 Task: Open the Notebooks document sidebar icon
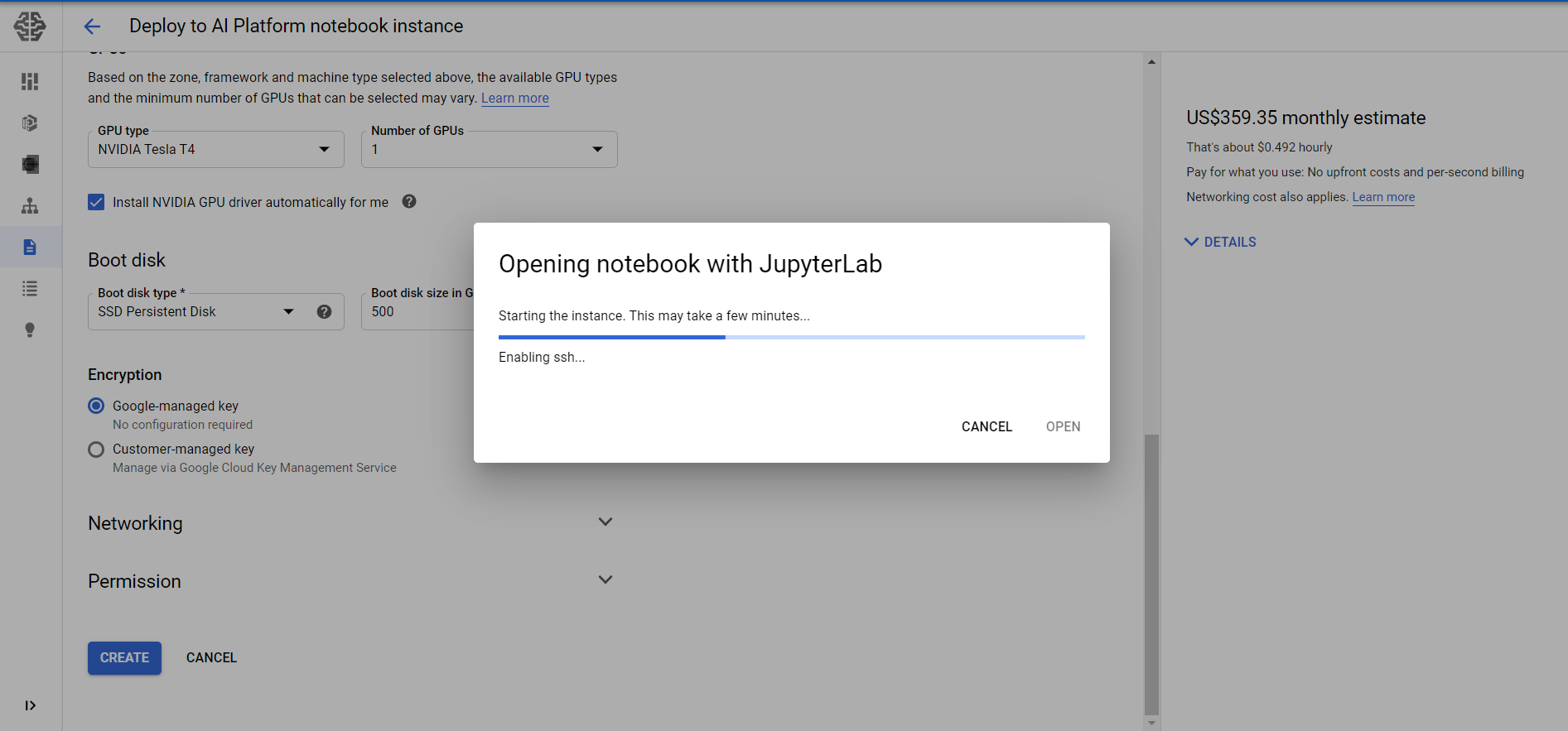[30, 247]
